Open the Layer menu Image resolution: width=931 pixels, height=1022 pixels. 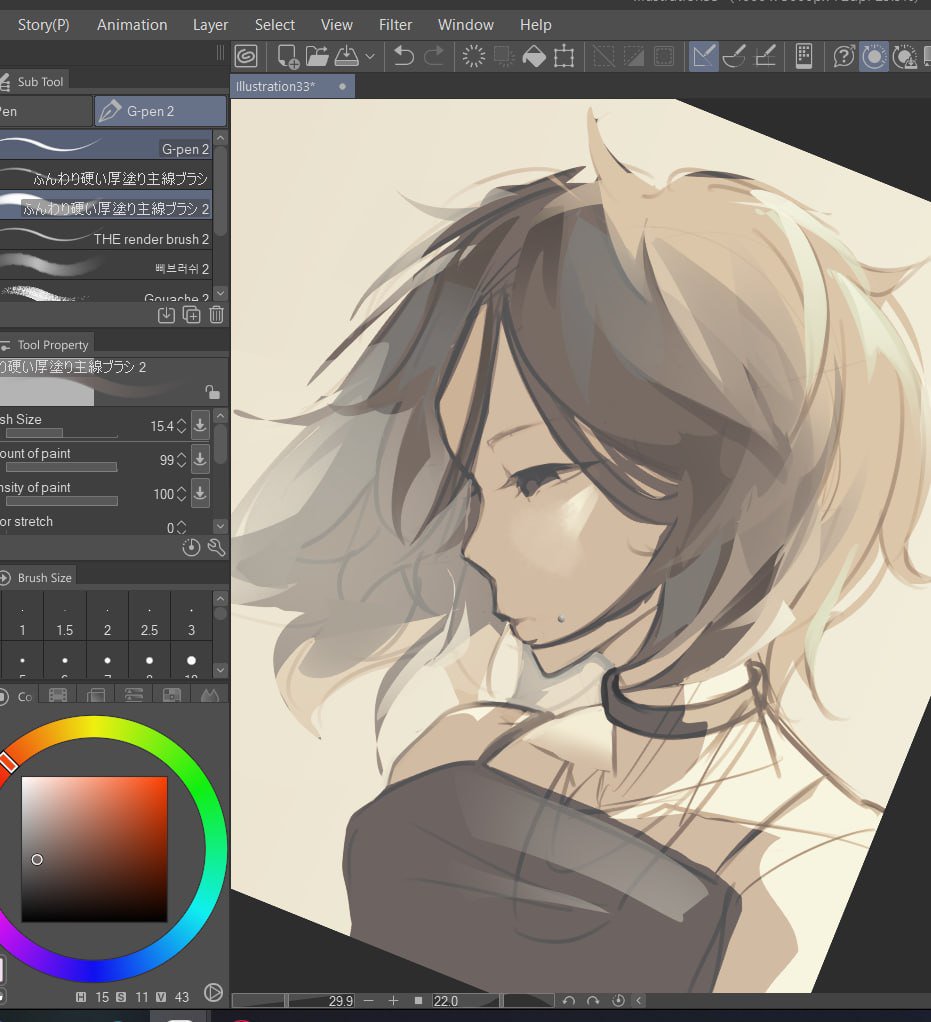pos(210,25)
